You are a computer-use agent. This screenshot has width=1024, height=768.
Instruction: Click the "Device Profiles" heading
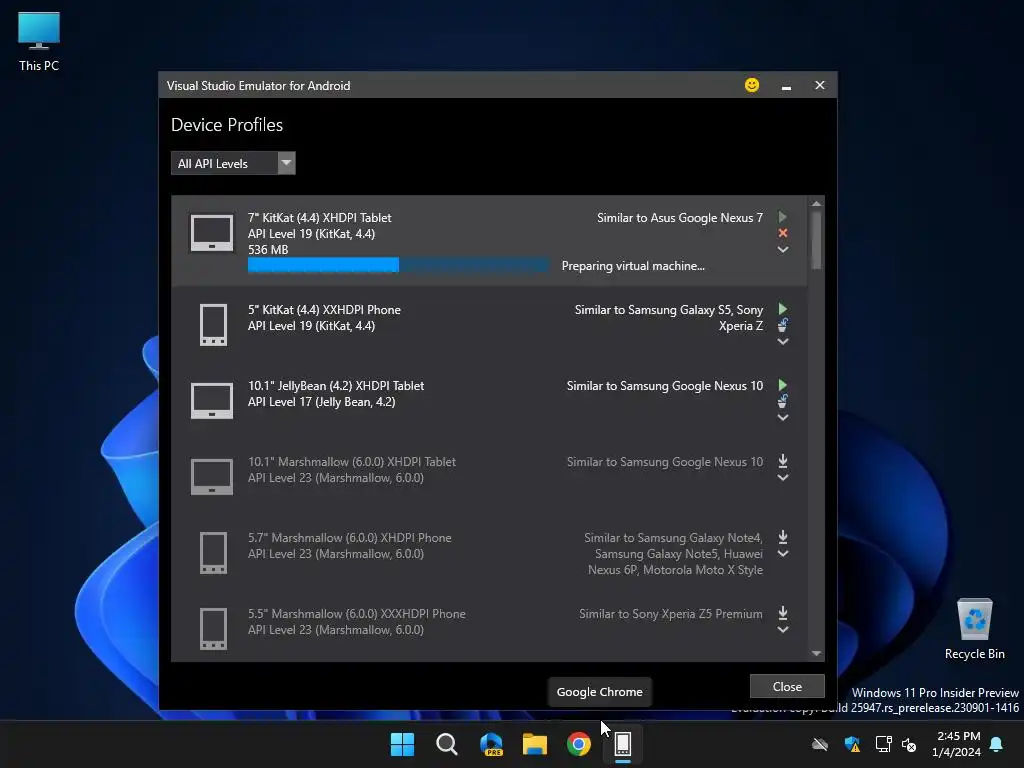click(x=227, y=125)
